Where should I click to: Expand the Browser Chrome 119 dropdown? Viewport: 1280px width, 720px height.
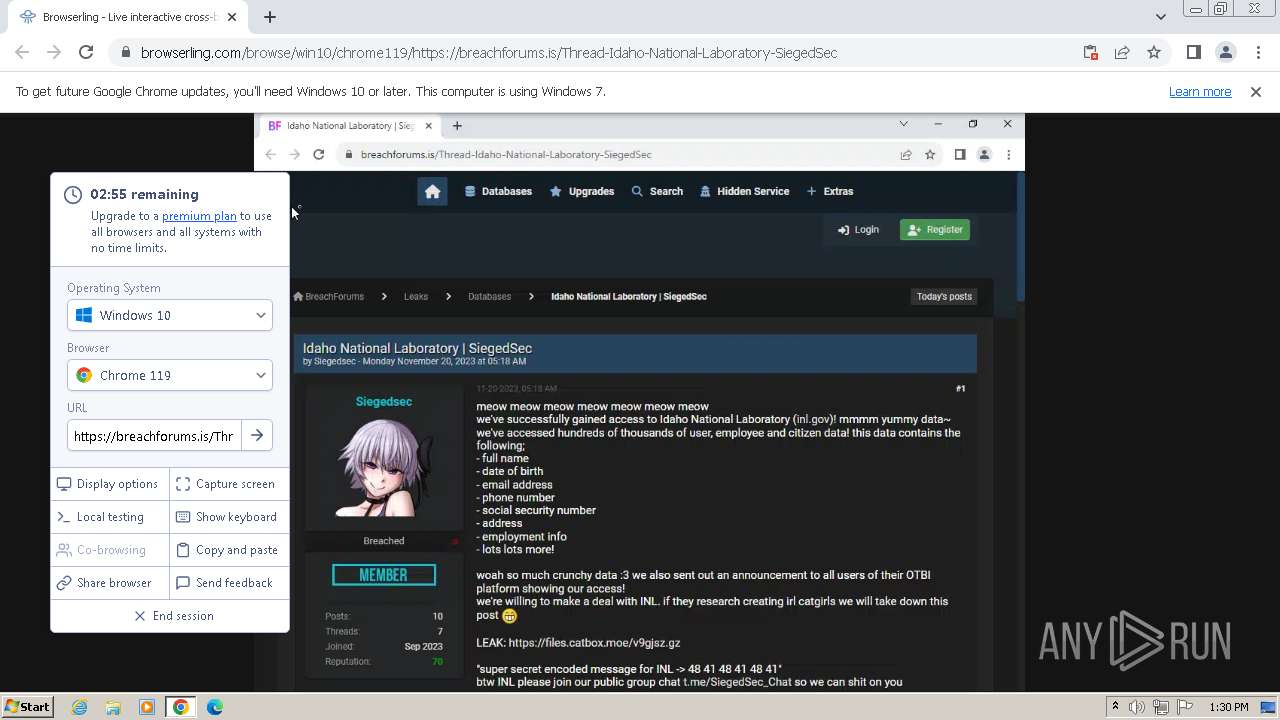[170, 375]
